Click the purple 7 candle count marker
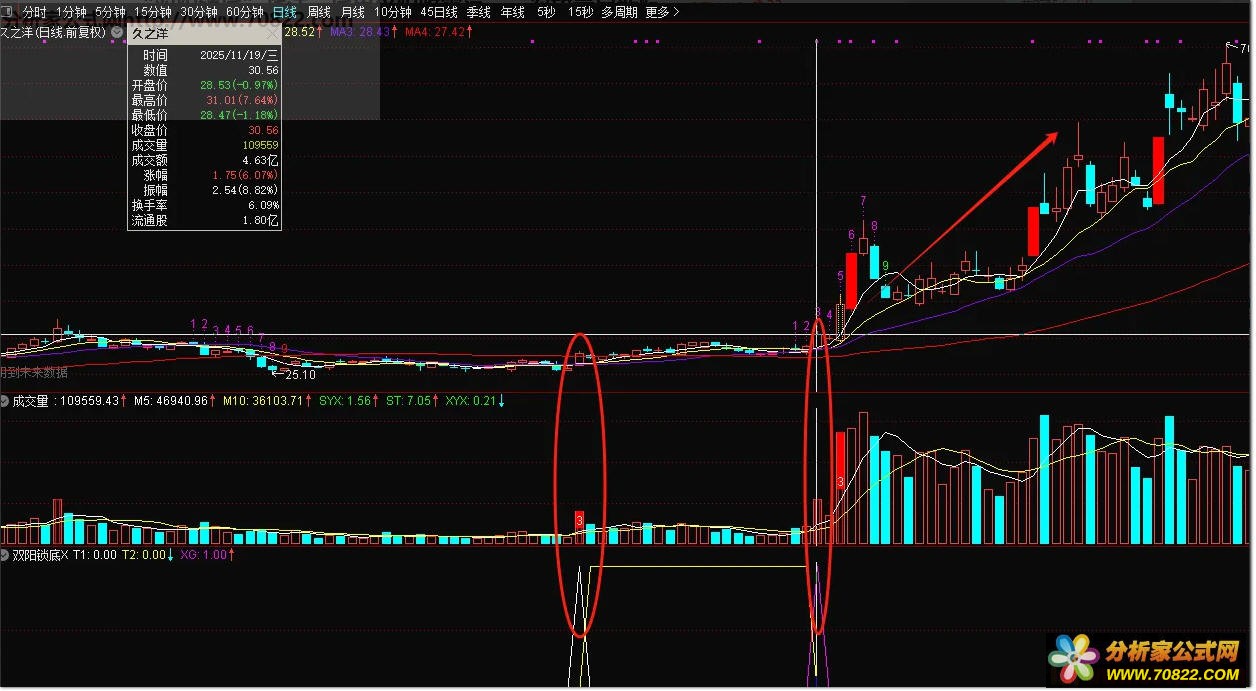This screenshot has width=1256, height=691. click(x=863, y=202)
